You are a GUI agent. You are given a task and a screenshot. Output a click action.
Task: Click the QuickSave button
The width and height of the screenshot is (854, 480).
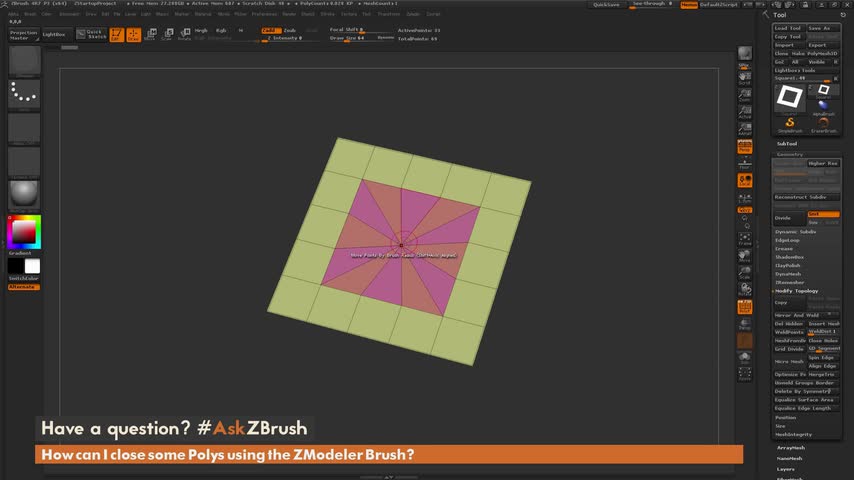606,4
